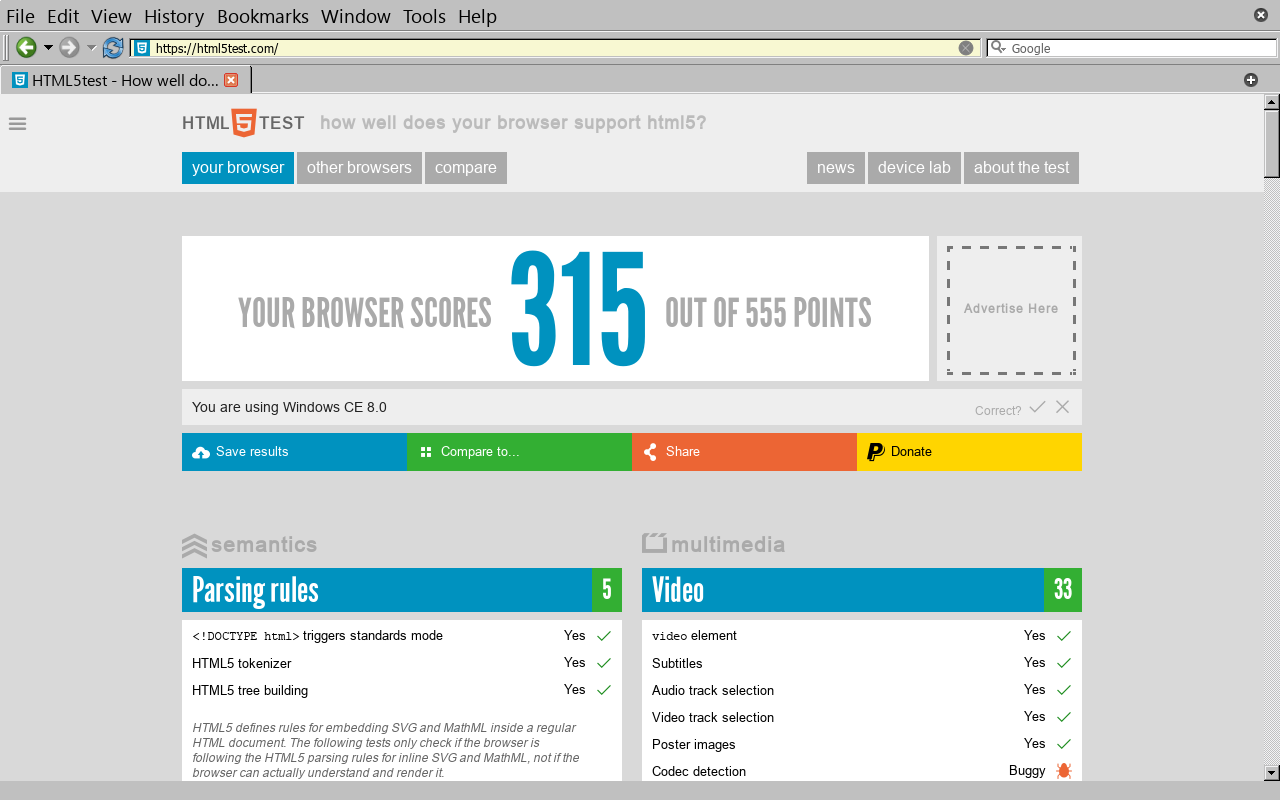
Task: Open the File menu
Action: [x=20, y=16]
